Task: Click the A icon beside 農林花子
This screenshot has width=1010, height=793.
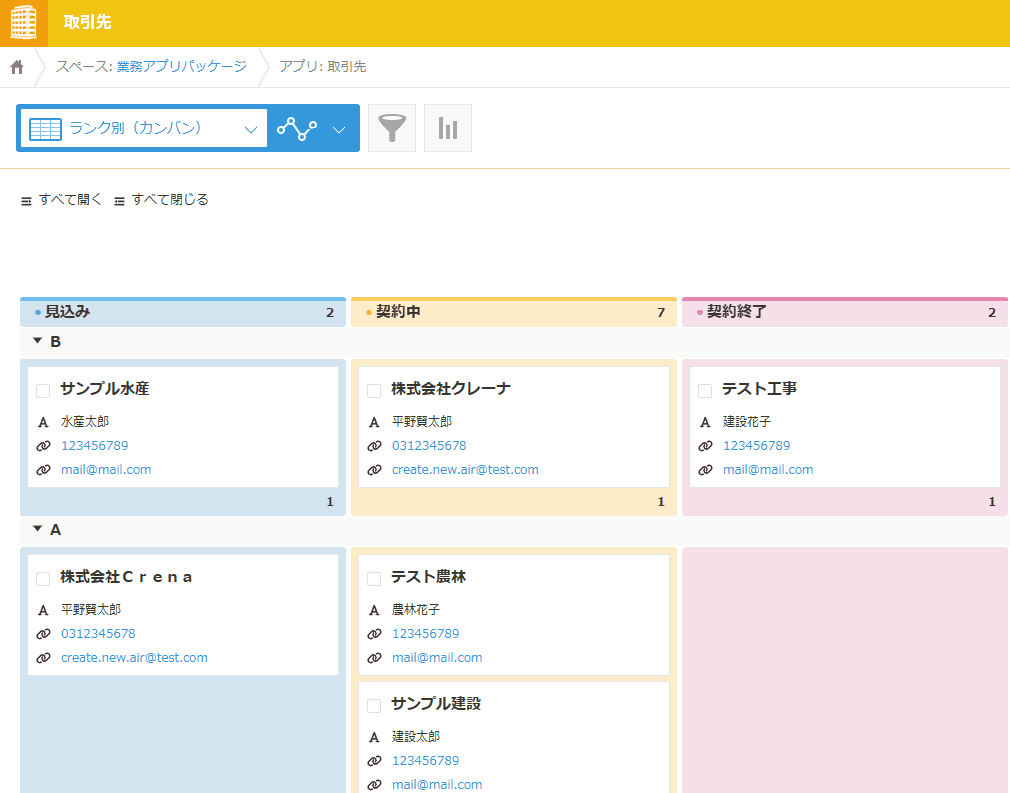Action: click(374, 610)
